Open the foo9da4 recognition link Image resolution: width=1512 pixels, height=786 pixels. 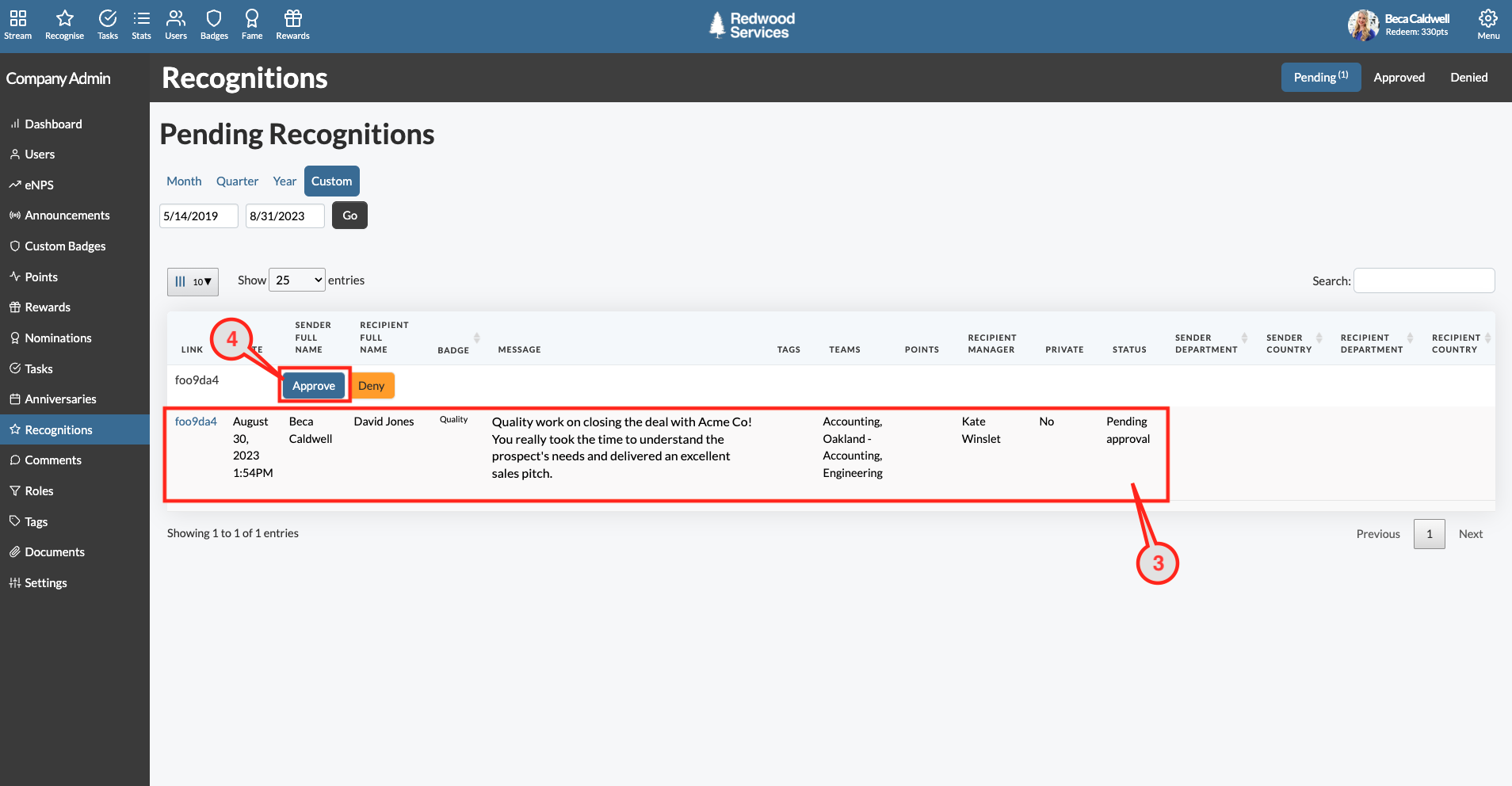click(x=196, y=421)
